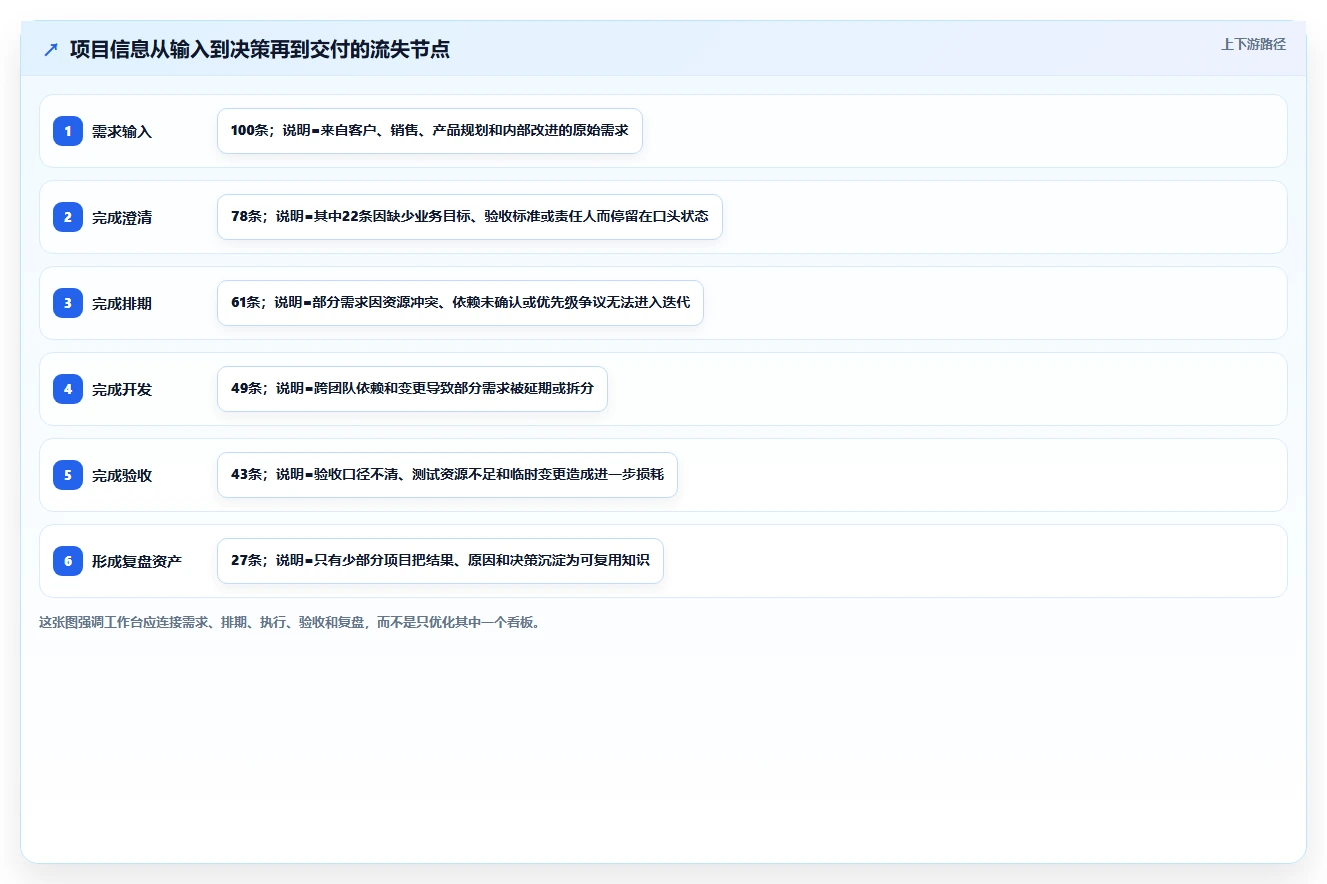
Task: Click the footer note 这张图强调工作台应连接需求
Action: tap(290, 622)
